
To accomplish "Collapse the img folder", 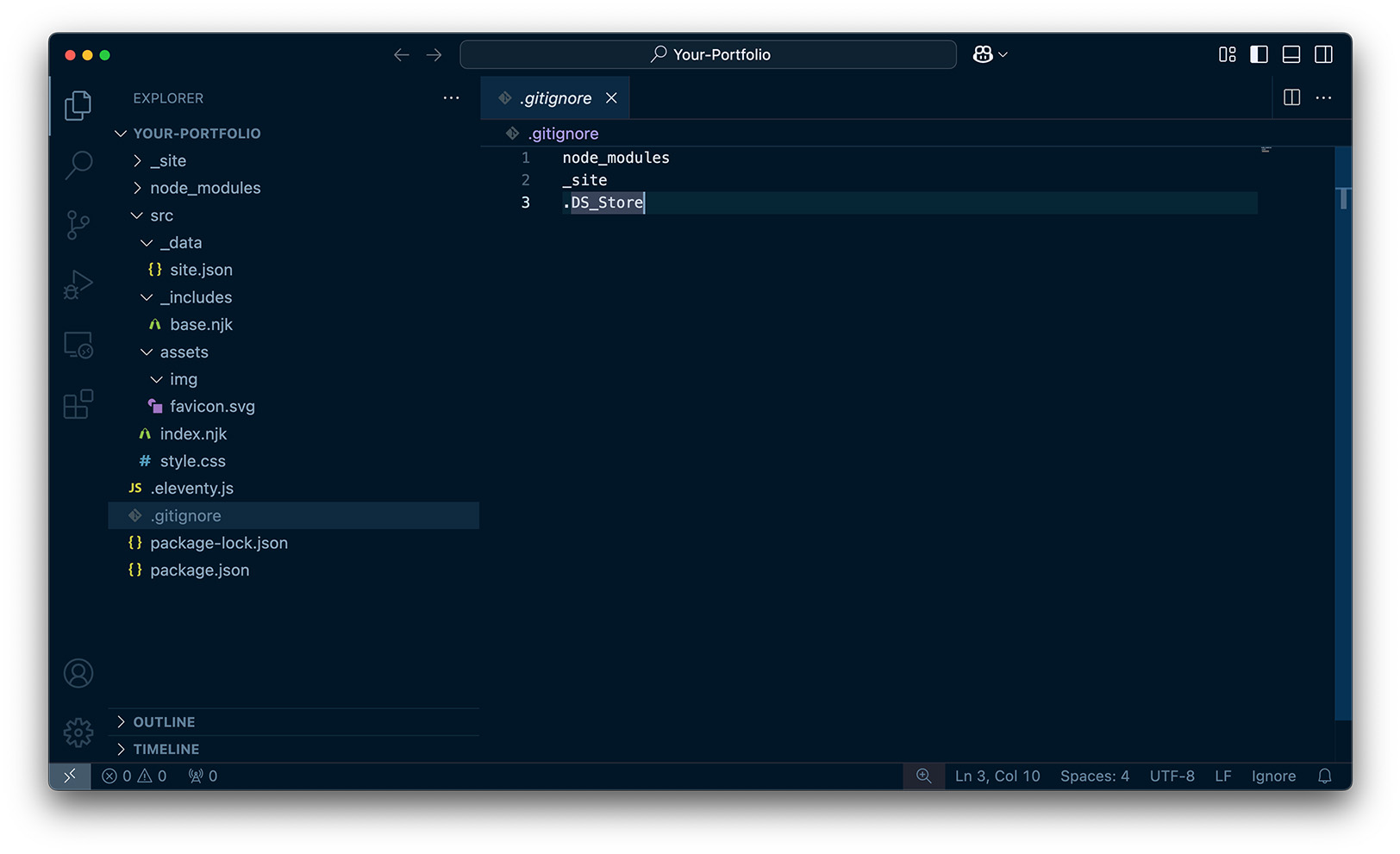I will pos(293,379).
